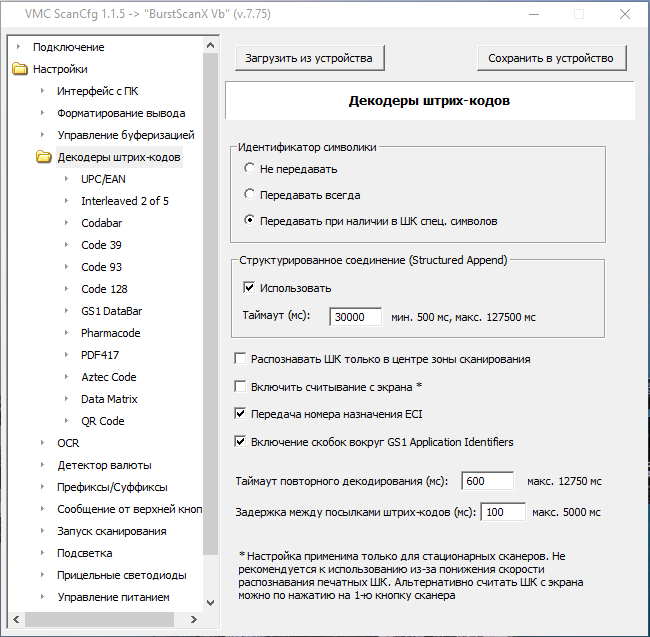Open the Подсветка settings section
Image resolution: width=650 pixels, height=637 pixels.
point(84,553)
